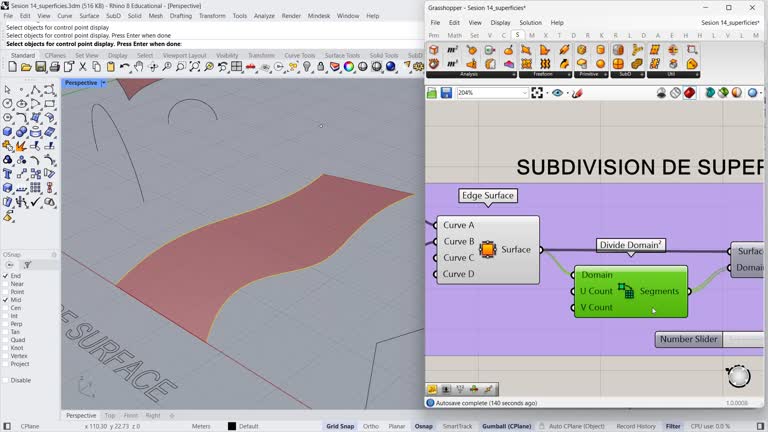Click the padlock Lock objects icon
The width and height of the screenshot is (768, 432).
(321, 67)
